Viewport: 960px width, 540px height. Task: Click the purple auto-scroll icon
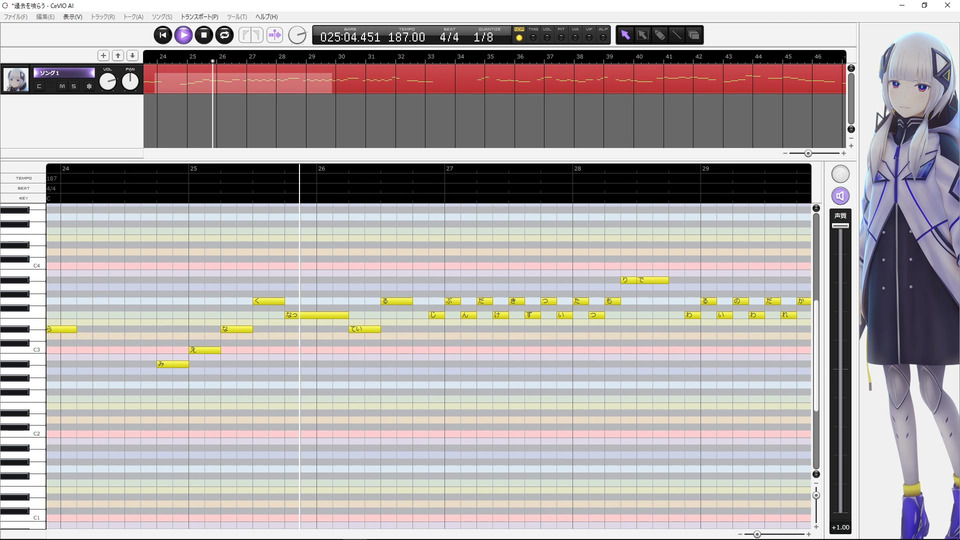(275, 35)
